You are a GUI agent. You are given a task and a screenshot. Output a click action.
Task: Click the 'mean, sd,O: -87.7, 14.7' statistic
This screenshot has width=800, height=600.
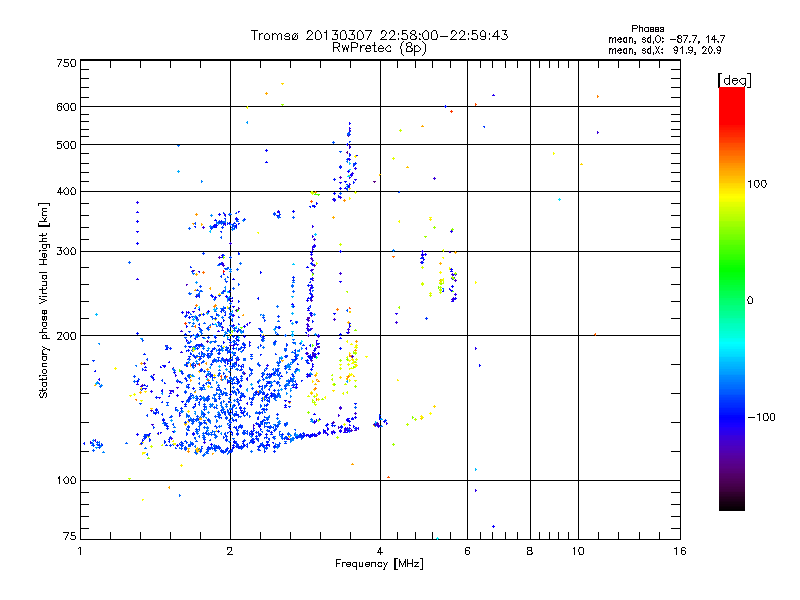point(666,39)
